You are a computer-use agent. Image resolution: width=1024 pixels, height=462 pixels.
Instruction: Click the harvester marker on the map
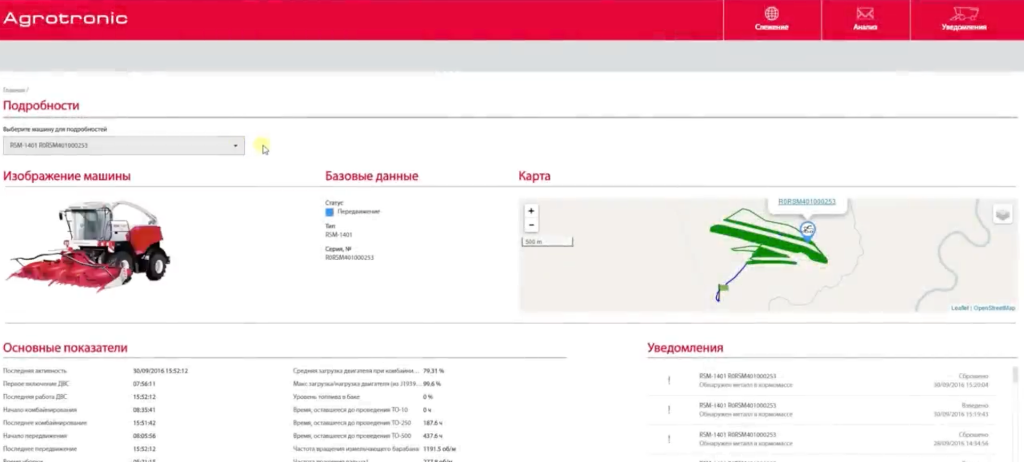pos(808,230)
